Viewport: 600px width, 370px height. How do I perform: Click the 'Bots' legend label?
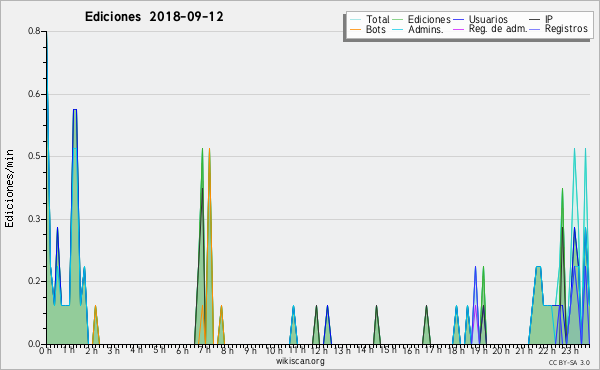pyautogui.click(x=376, y=29)
